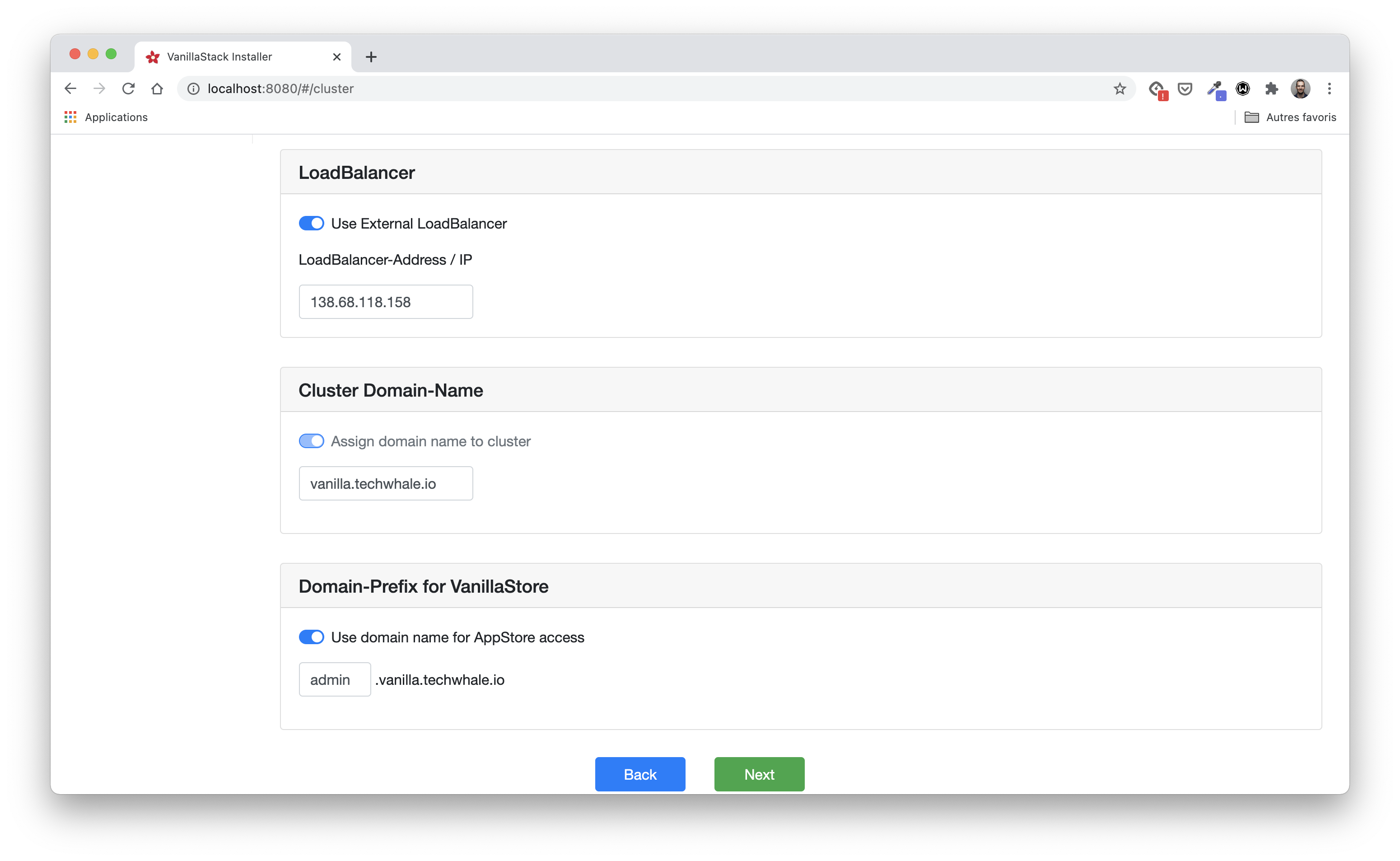The width and height of the screenshot is (1400, 861).
Task: Select the VanillaStack Installer tab
Action: (243, 57)
